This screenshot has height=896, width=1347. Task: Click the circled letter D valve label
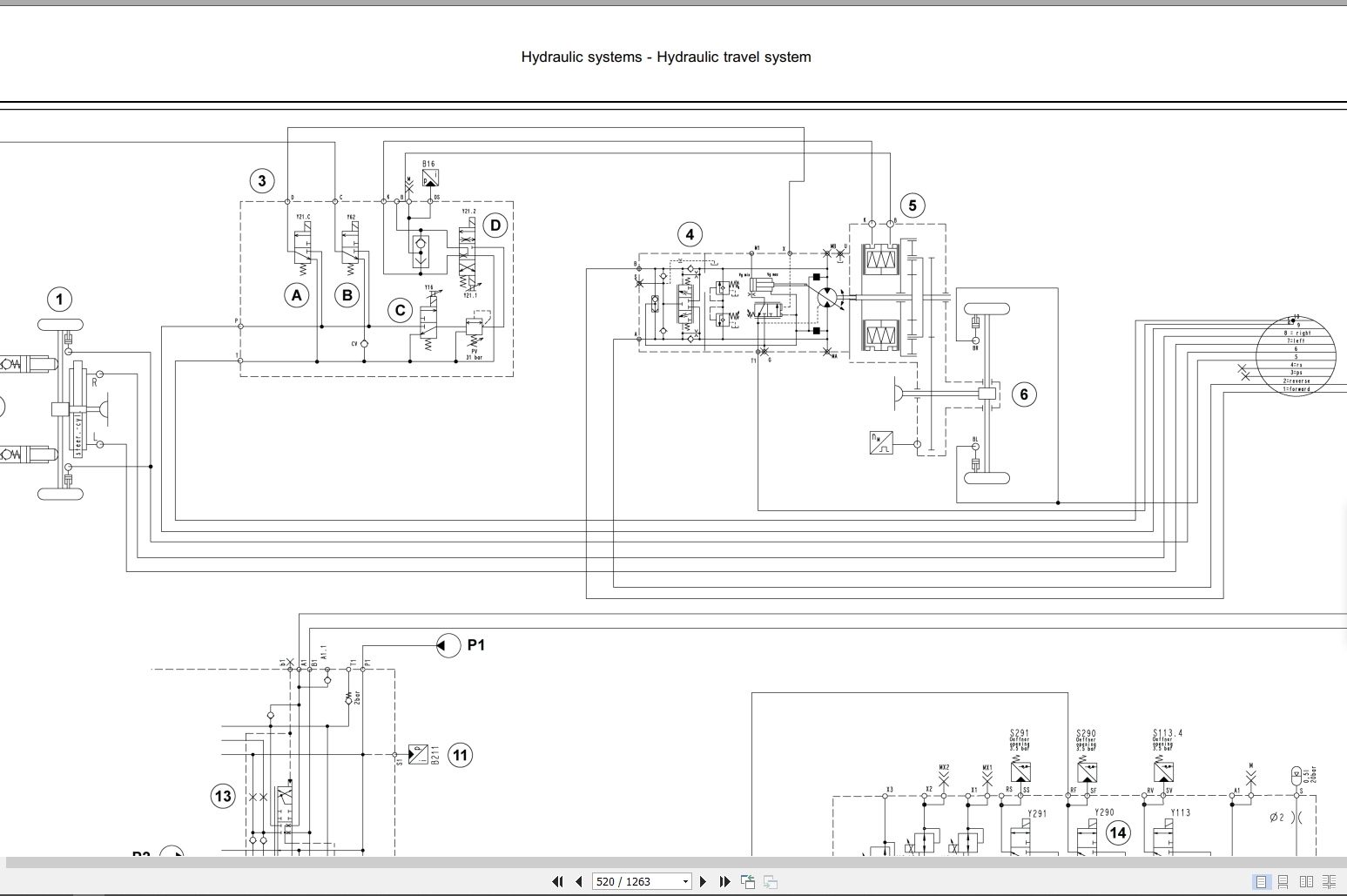pos(495,226)
